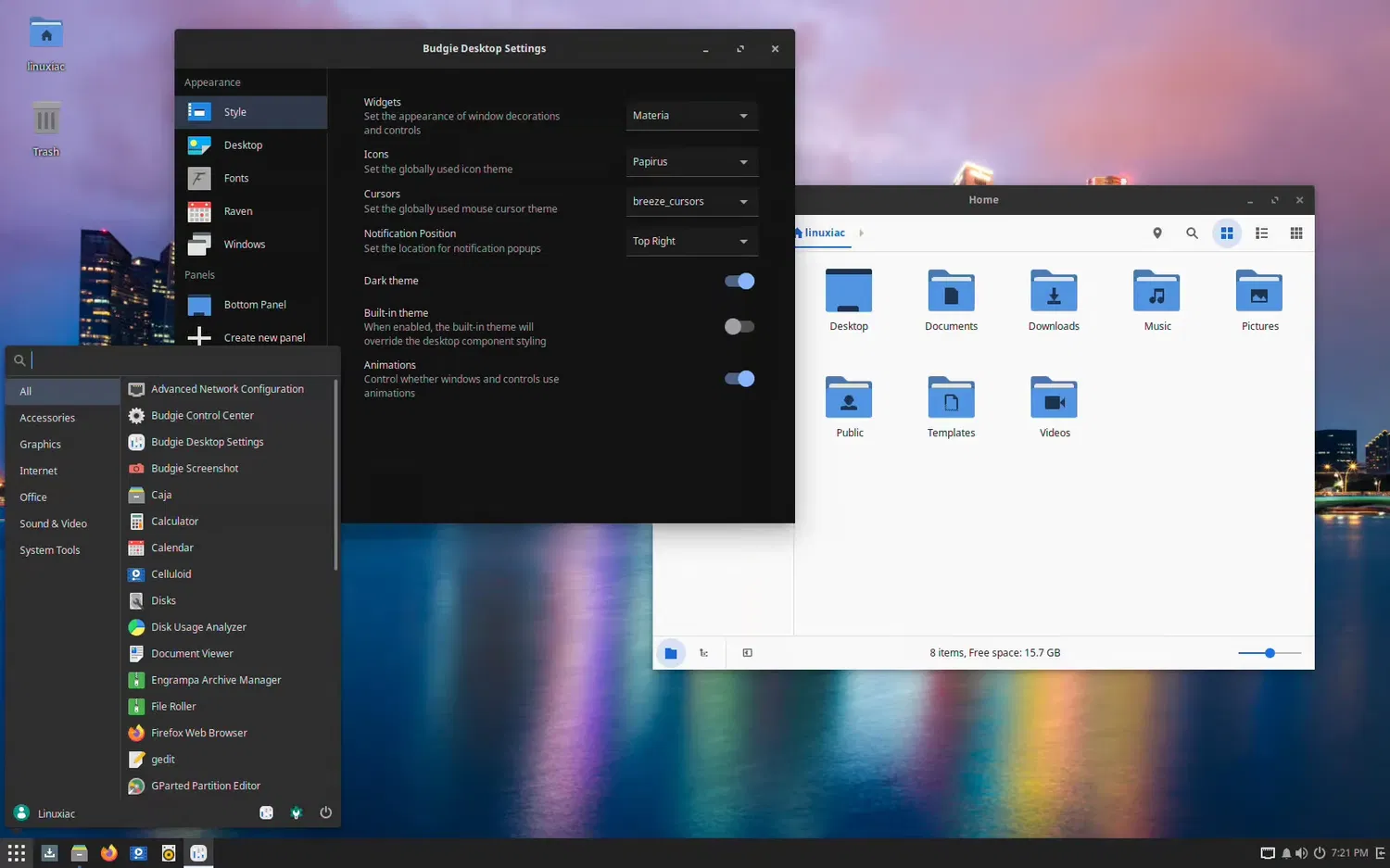Open the Fonts settings page

pos(236,178)
